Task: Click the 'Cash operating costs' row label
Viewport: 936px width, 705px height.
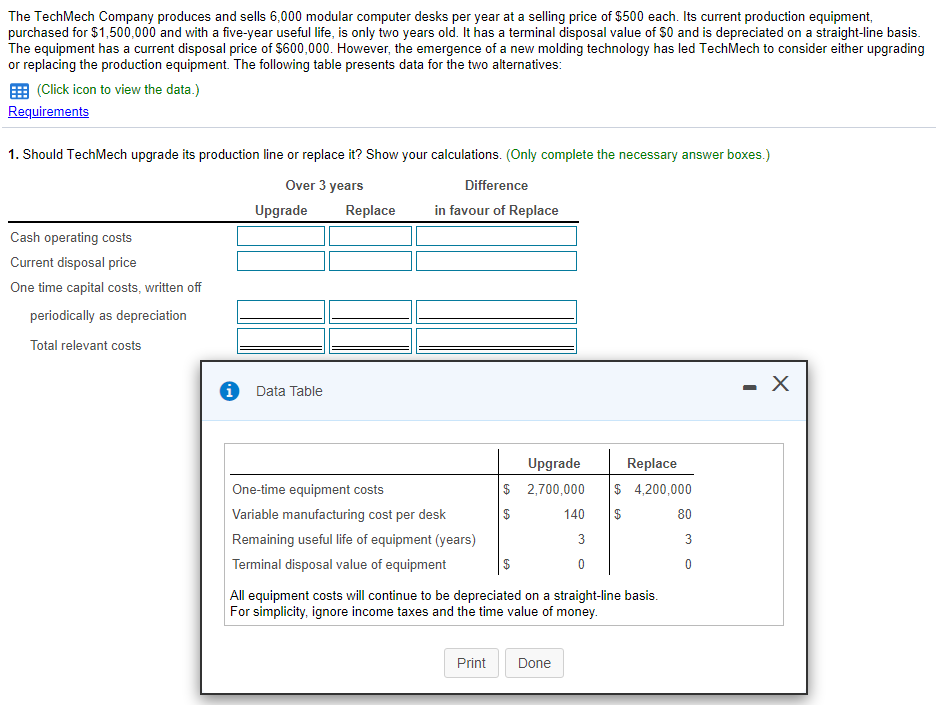Action: point(71,238)
